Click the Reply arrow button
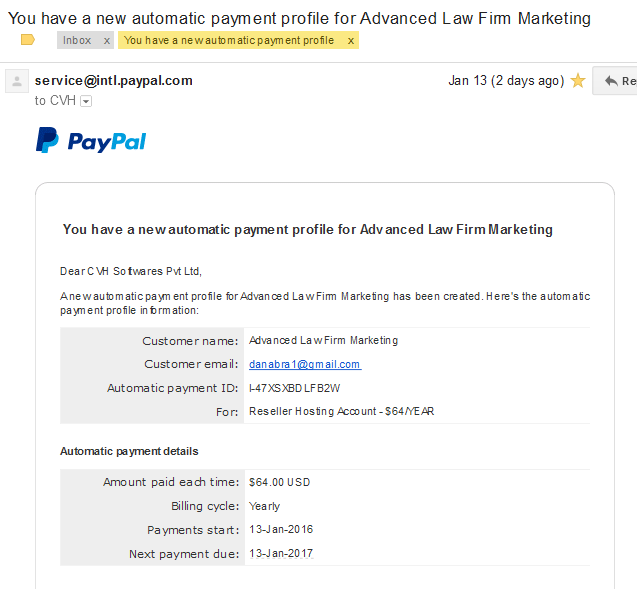The width and height of the screenshot is (637, 589). 615,81
